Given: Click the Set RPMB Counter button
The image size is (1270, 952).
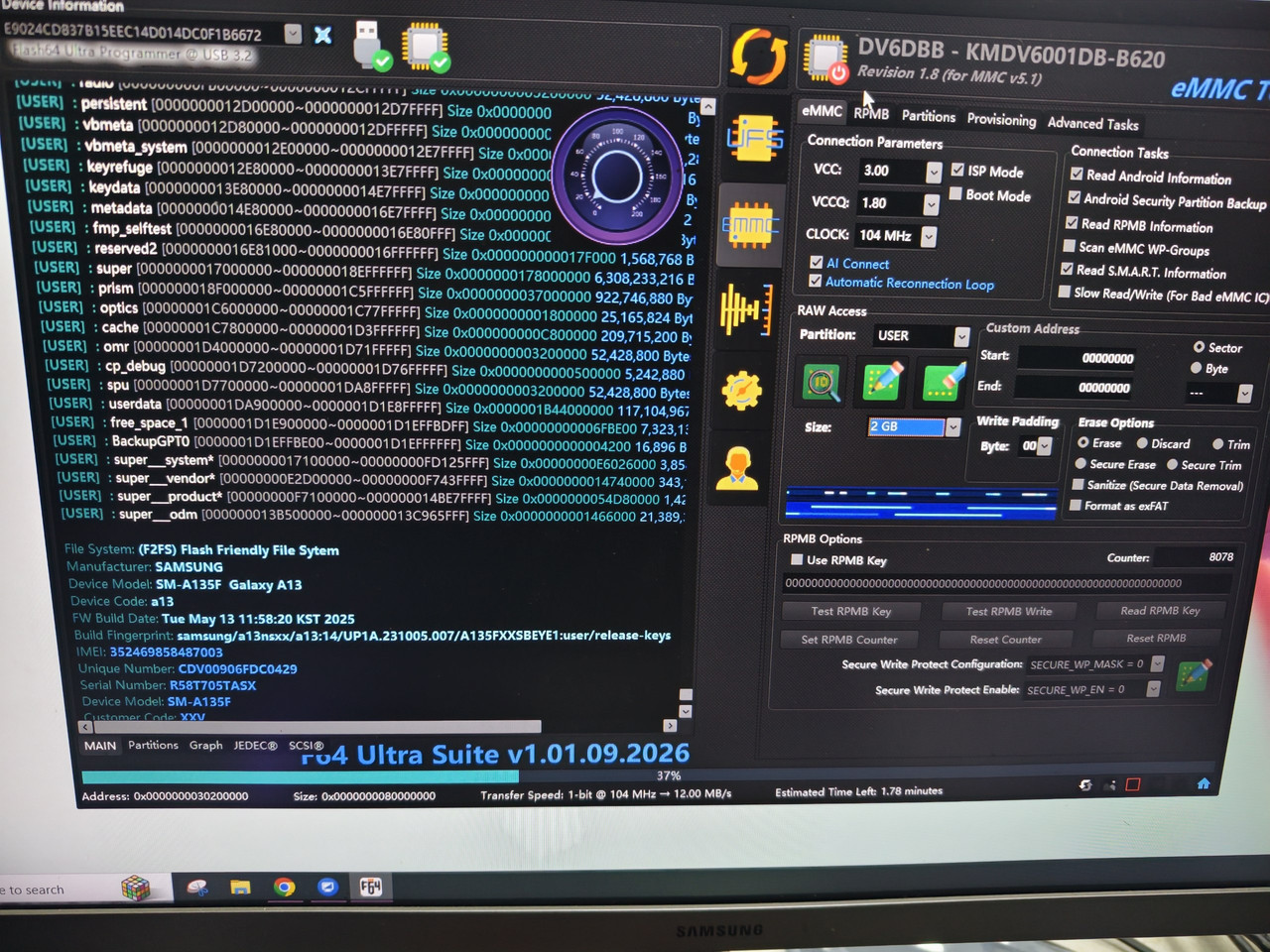Looking at the screenshot, I should (849, 640).
